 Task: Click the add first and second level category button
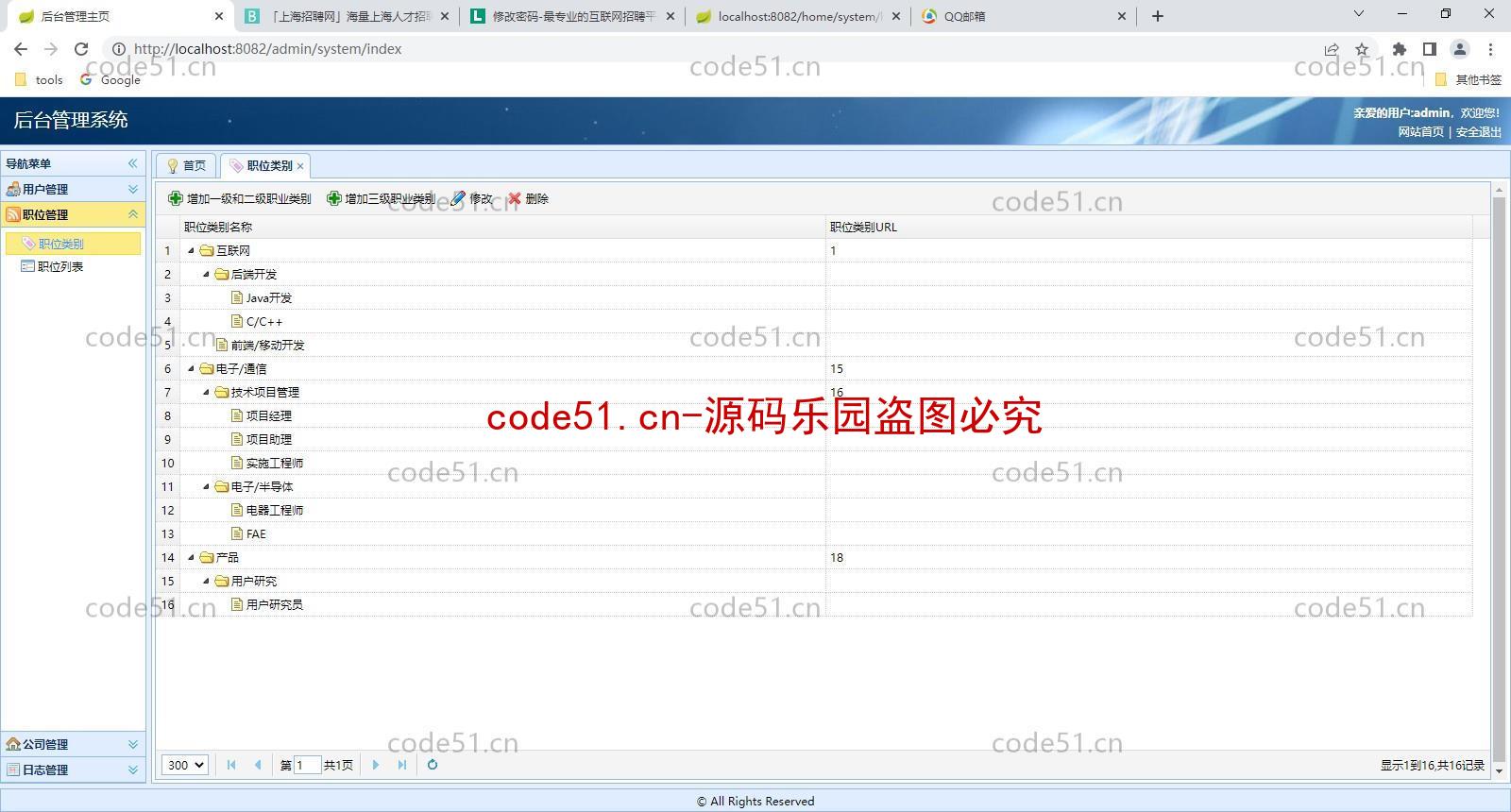(x=239, y=198)
